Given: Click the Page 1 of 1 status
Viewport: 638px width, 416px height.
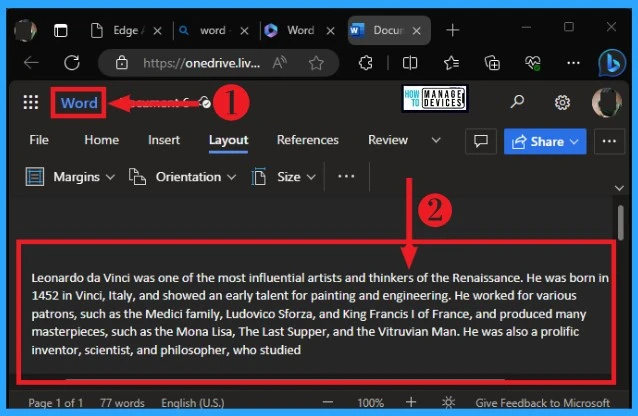Looking at the screenshot, I should point(56,403).
